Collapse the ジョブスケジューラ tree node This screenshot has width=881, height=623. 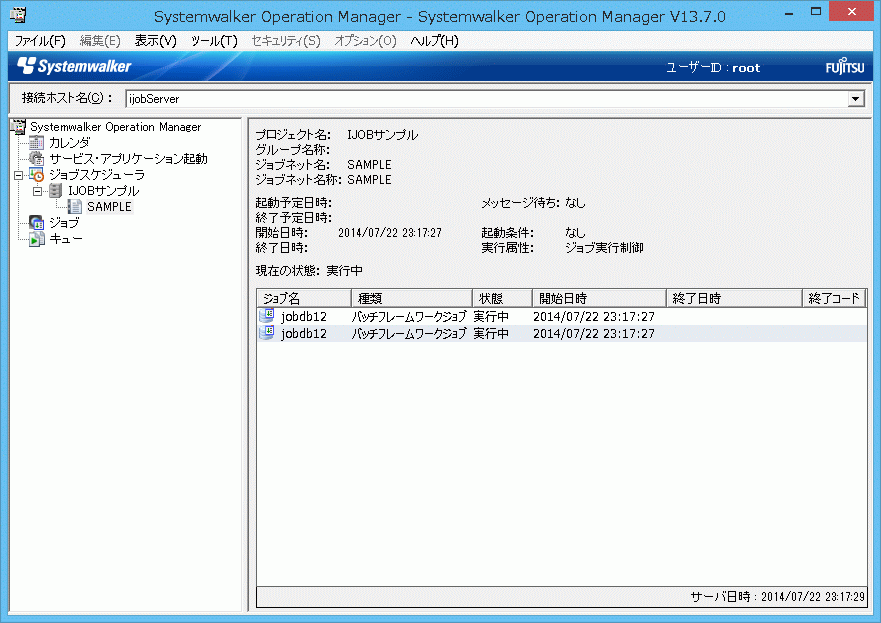coord(19,175)
